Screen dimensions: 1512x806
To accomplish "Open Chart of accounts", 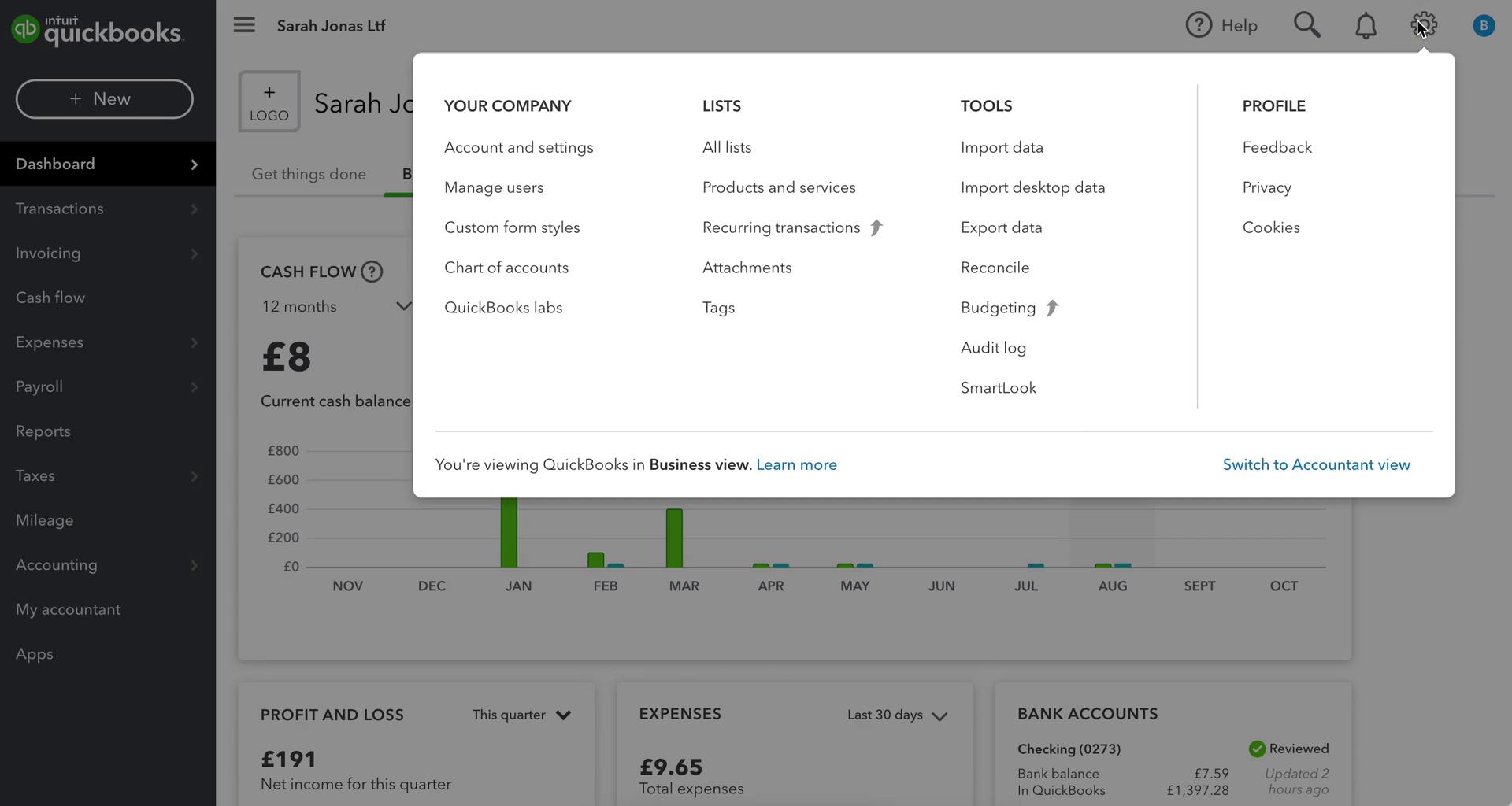I will (x=506, y=268).
